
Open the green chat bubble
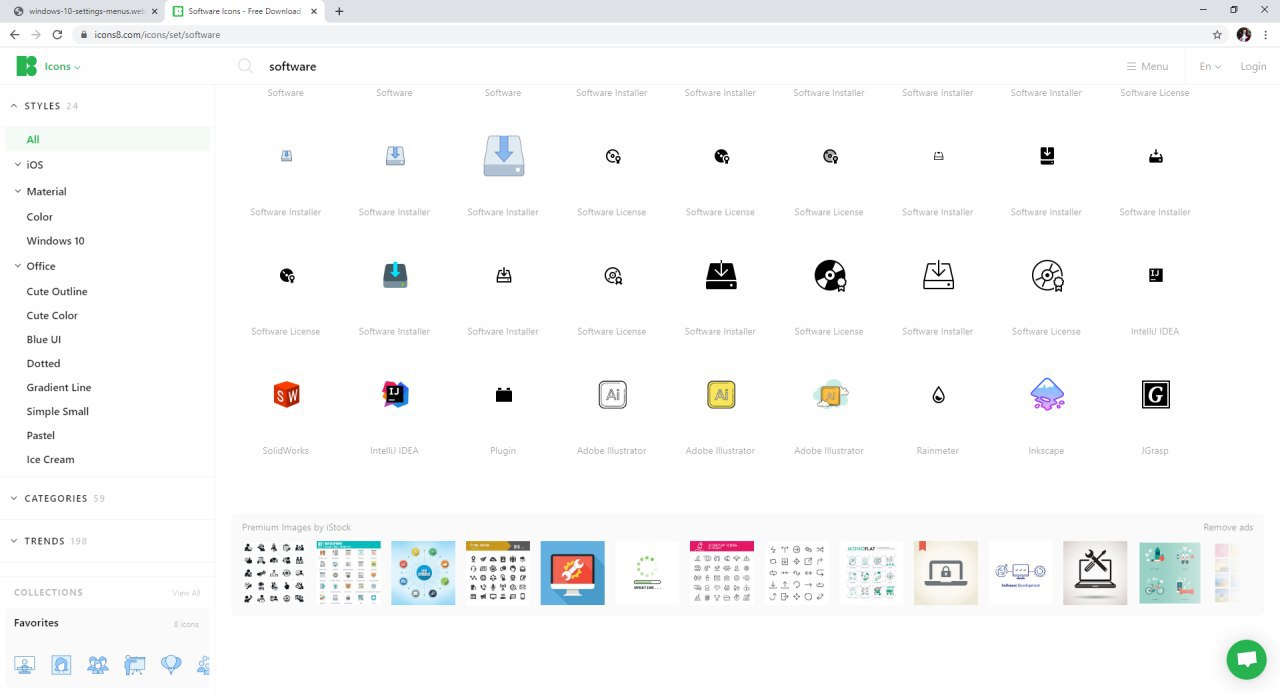coord(1246,659)
